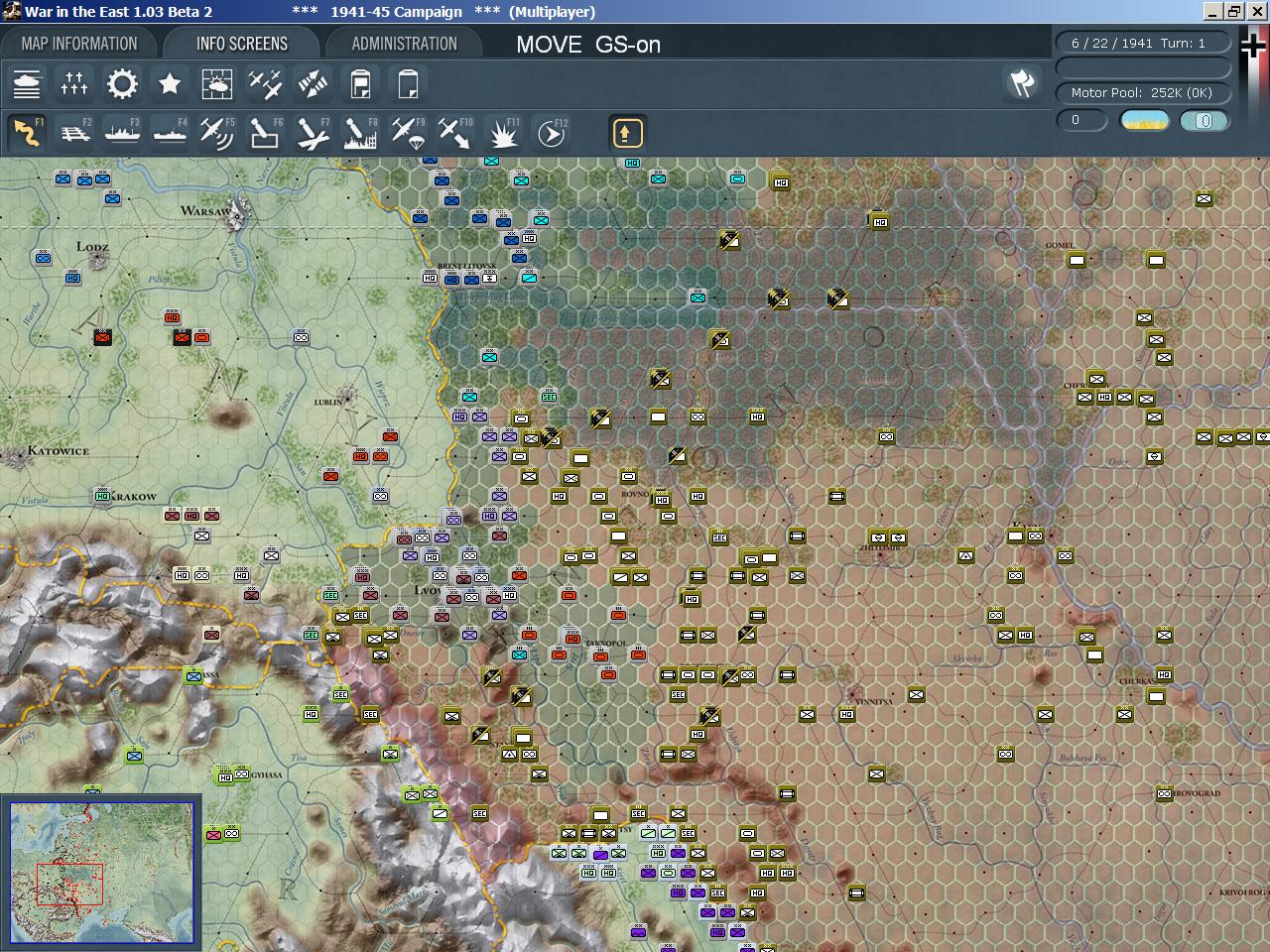Viewport: 1270px width, 952px height.
Task: Select Move mode (F1)
Action: (x=27, y=133)
